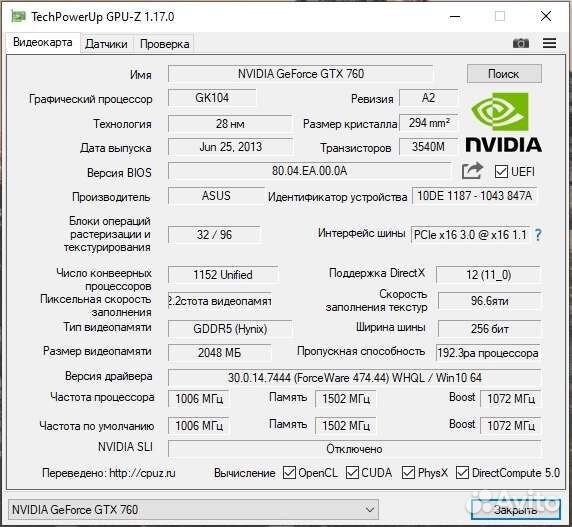Image resolution: width=572 pixels, height=527 pixels.
Task: Click the Поиск button
Action: click(x=504, y=74)
